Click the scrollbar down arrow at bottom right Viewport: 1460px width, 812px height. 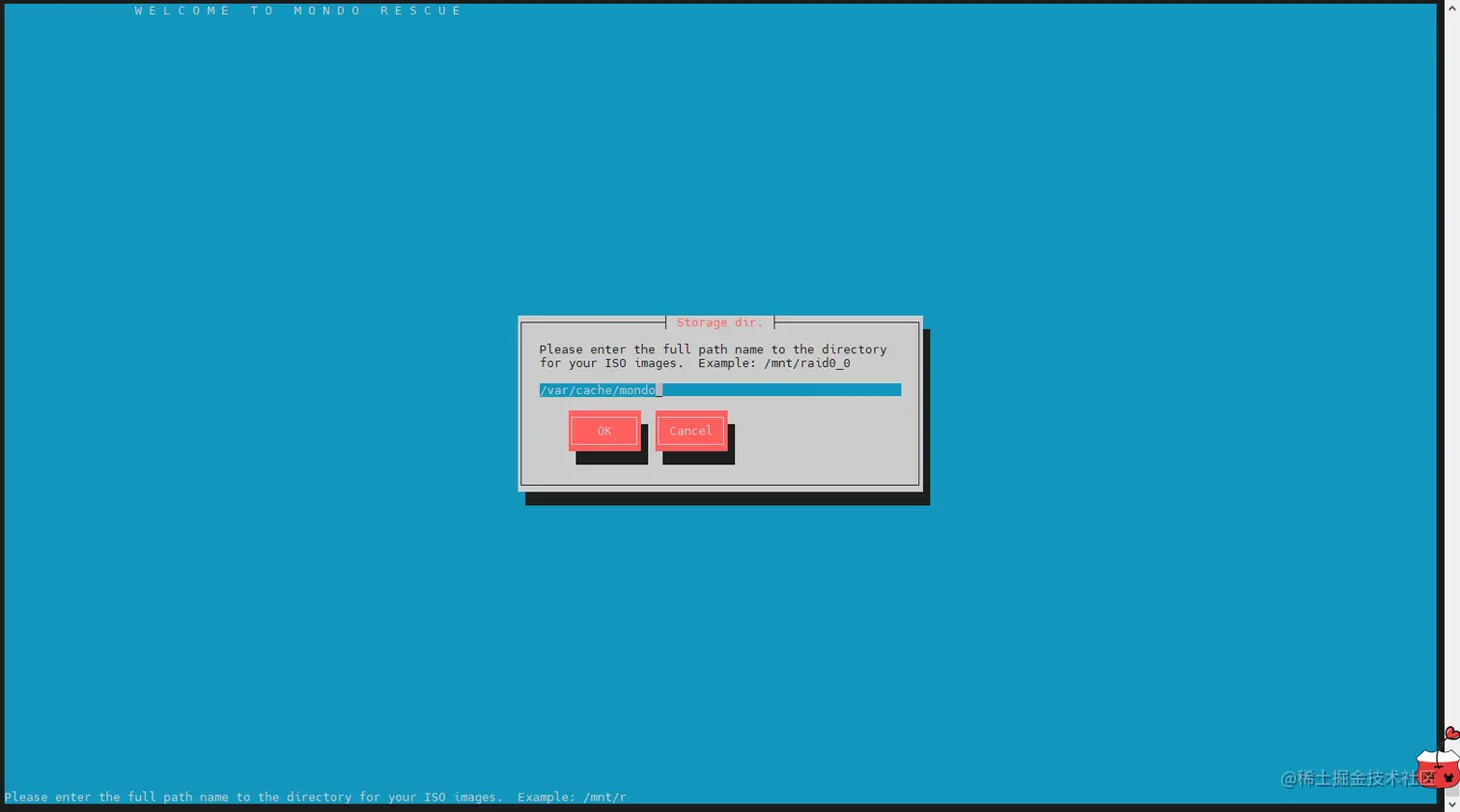(x=1451, y=803)
